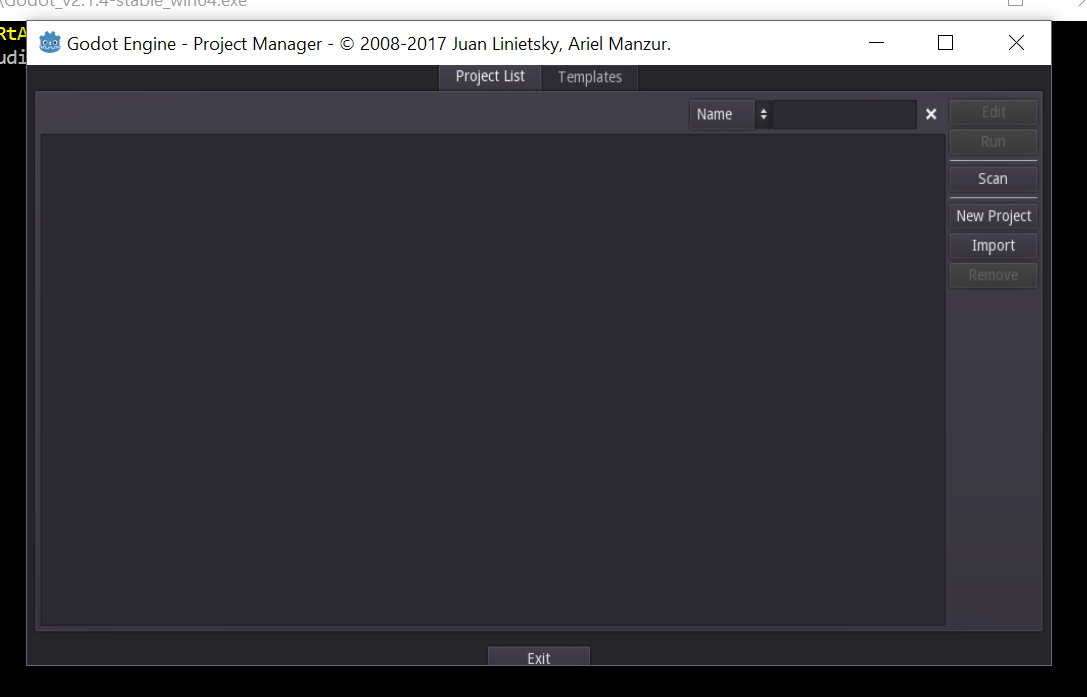
Task: Open the Name sort dropdown
Action: (x=720, y=114)
